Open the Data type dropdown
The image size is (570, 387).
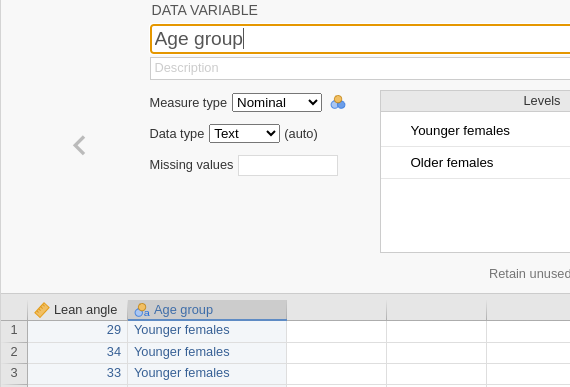244,134
